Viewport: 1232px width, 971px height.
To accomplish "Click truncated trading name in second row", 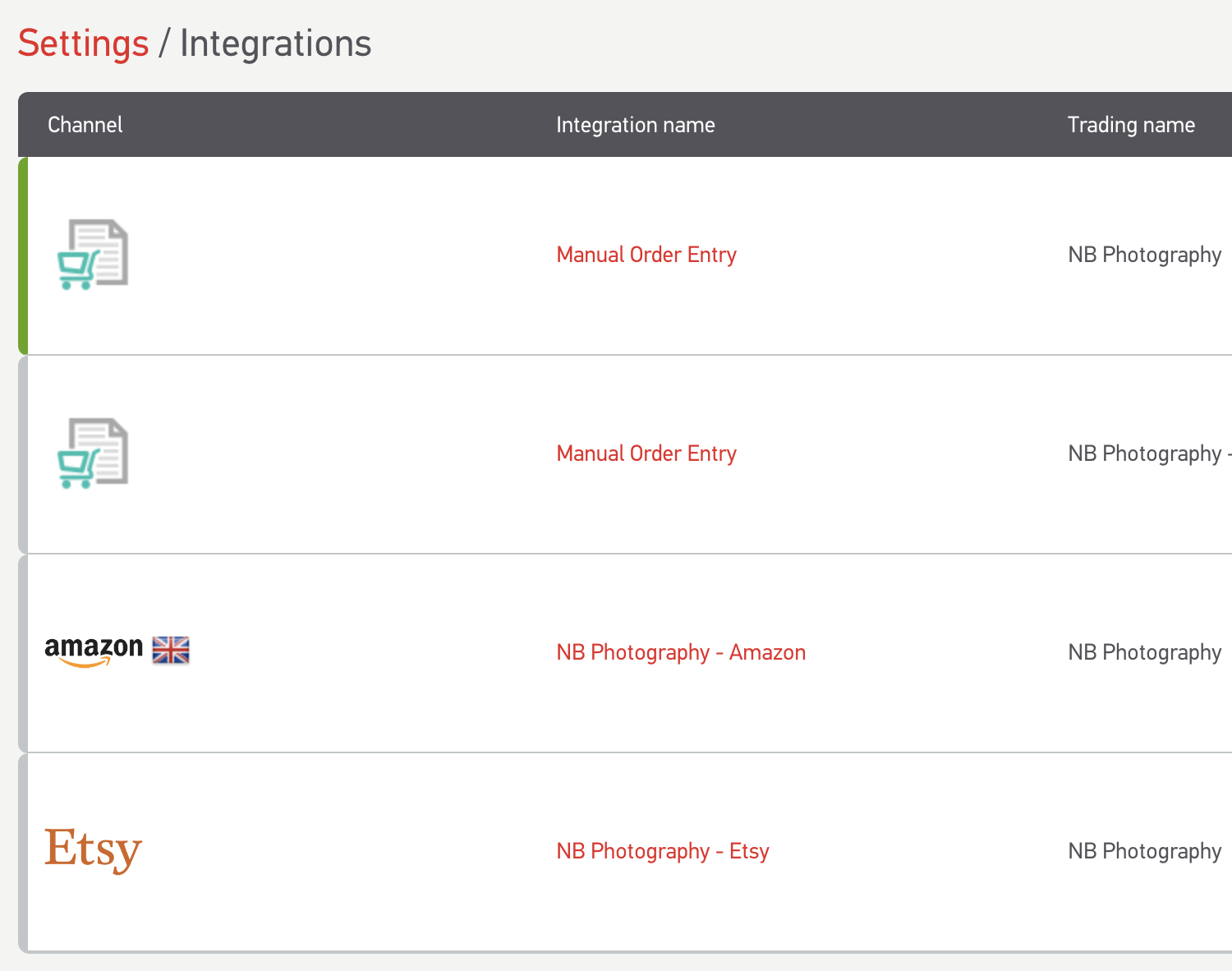I will pyautogui.click(x=1147, y=453).
